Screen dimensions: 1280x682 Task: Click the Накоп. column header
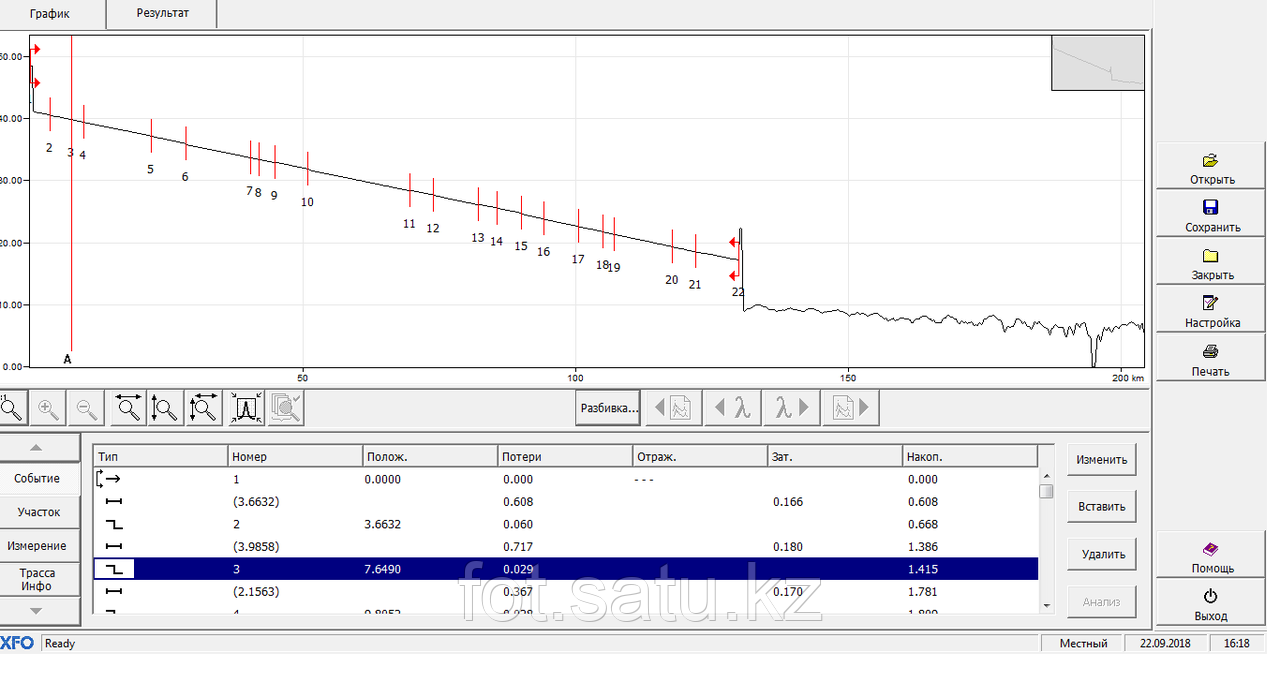pyautogui.click(x=970, y=457)
